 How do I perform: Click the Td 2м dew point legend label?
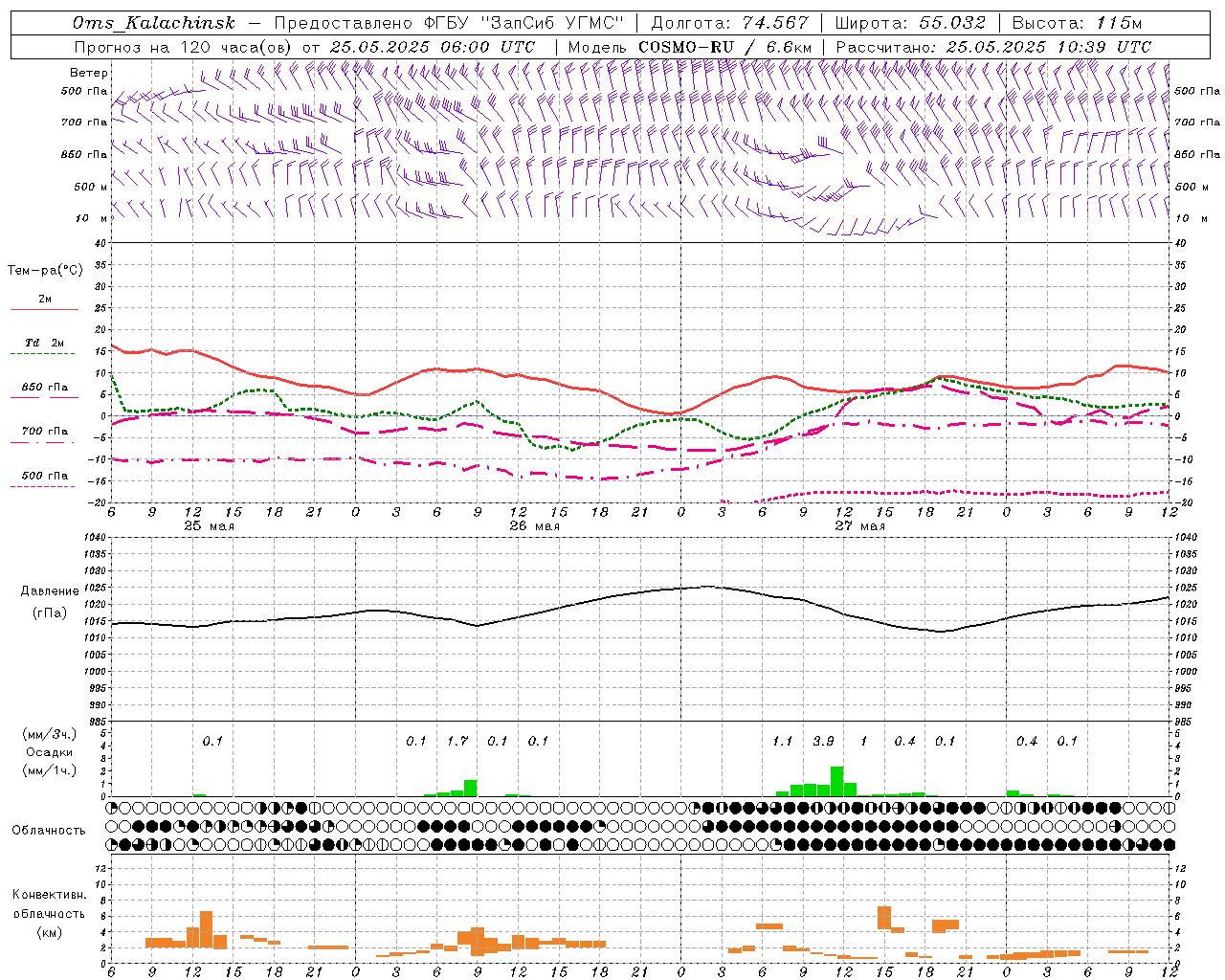[x=44, y=343]
